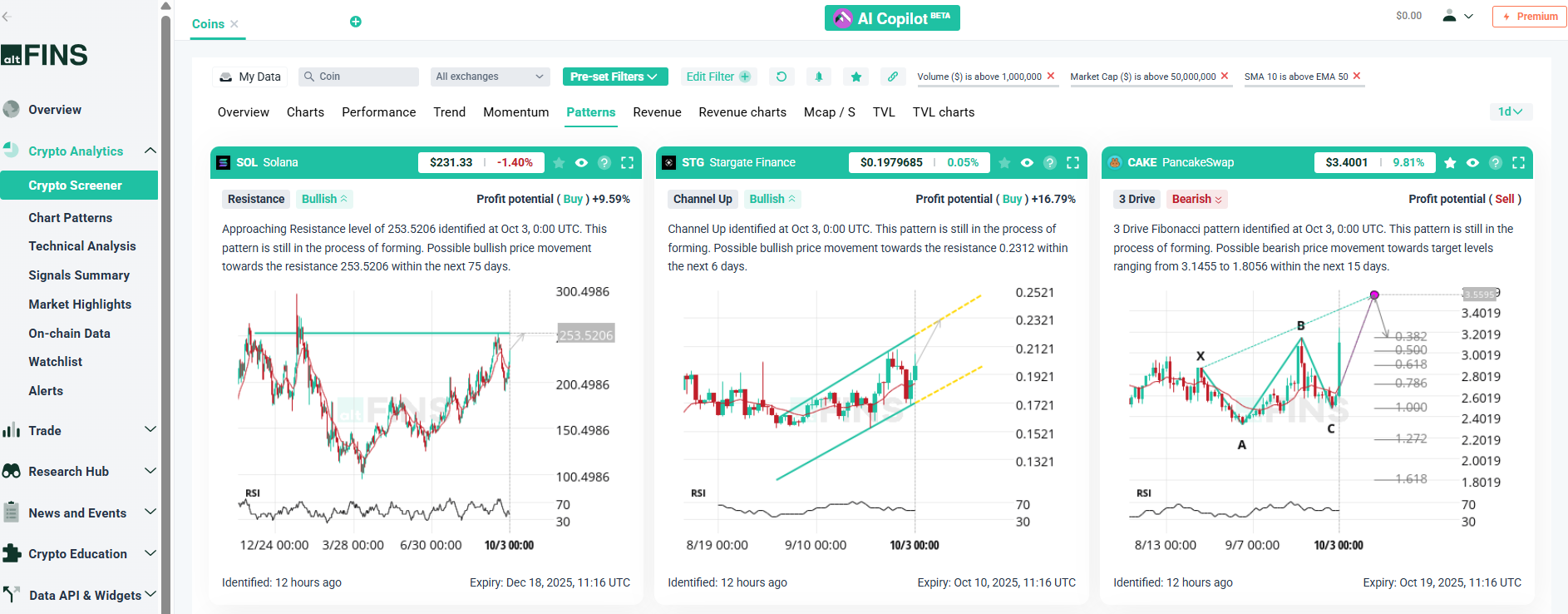The image size is (1568, 614).
Task: Expand the Solana chart to fullscreen
Action: pyautogui.click(x=628, y=163)
